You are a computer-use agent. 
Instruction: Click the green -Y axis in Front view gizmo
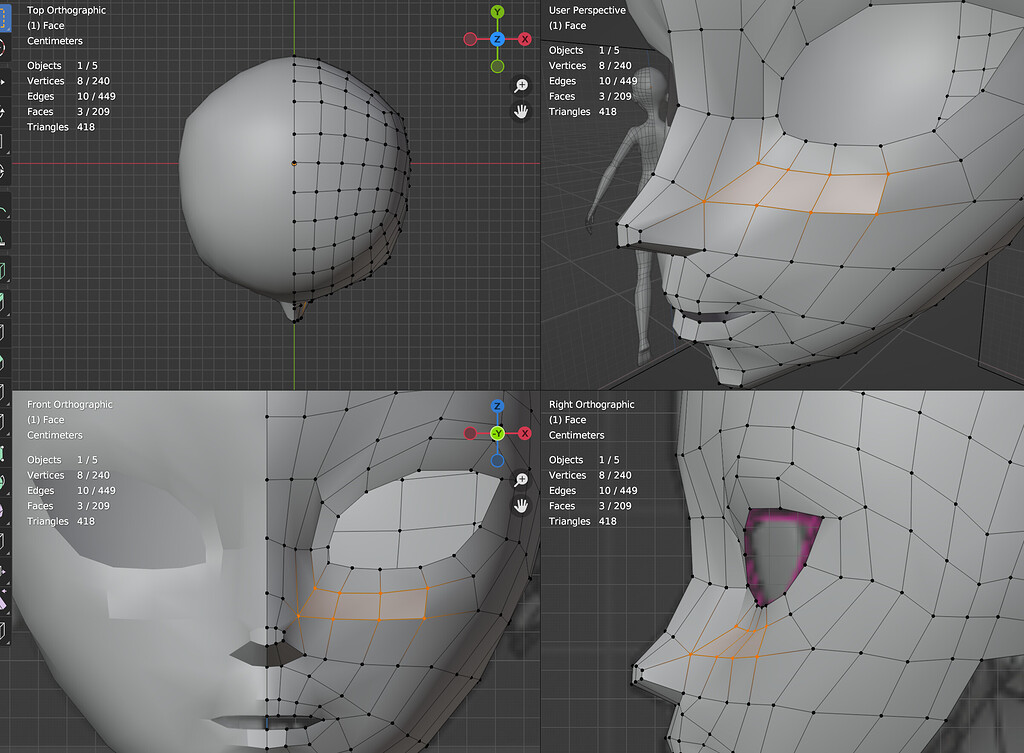(x=497, y=434)
